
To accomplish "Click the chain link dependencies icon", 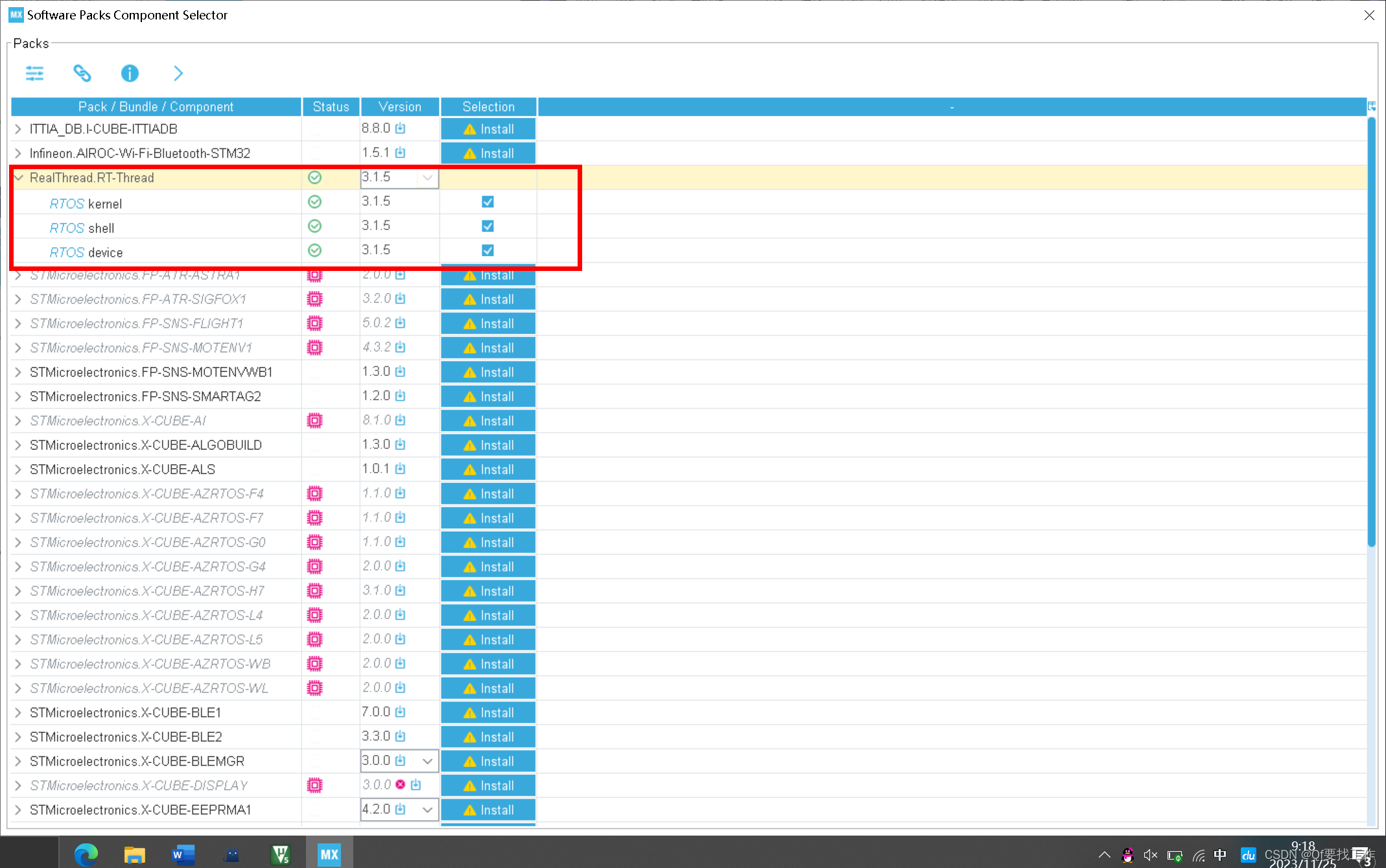I will click(82, 73).
